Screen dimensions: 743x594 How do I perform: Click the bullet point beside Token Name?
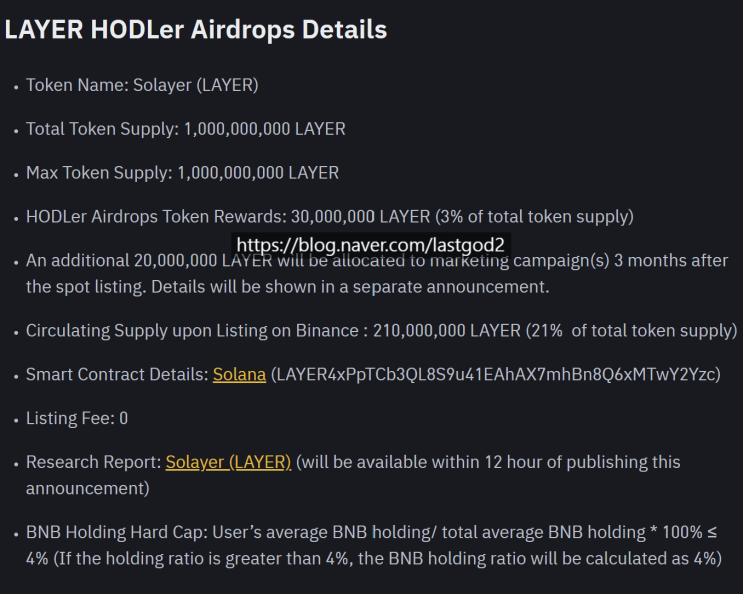15,87
